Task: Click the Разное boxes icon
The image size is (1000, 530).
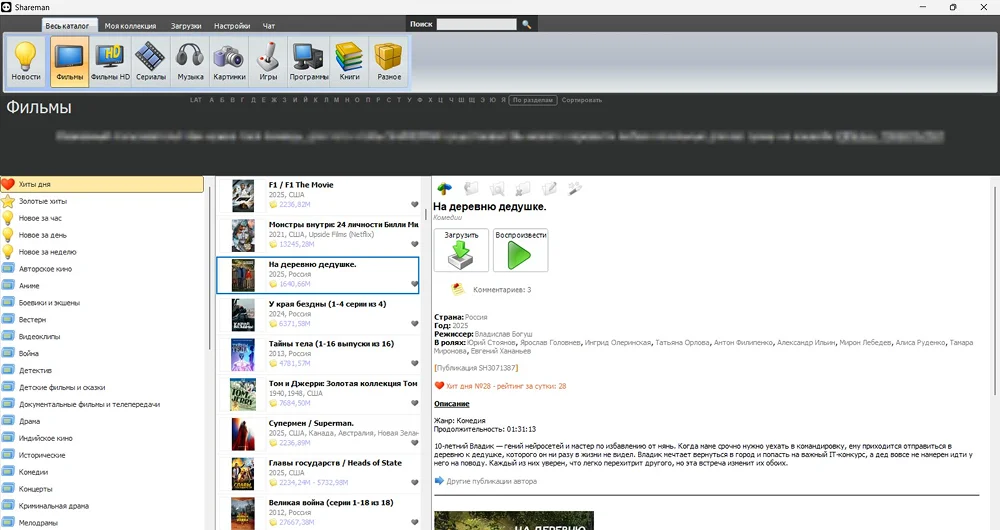Action: [389, 61]
